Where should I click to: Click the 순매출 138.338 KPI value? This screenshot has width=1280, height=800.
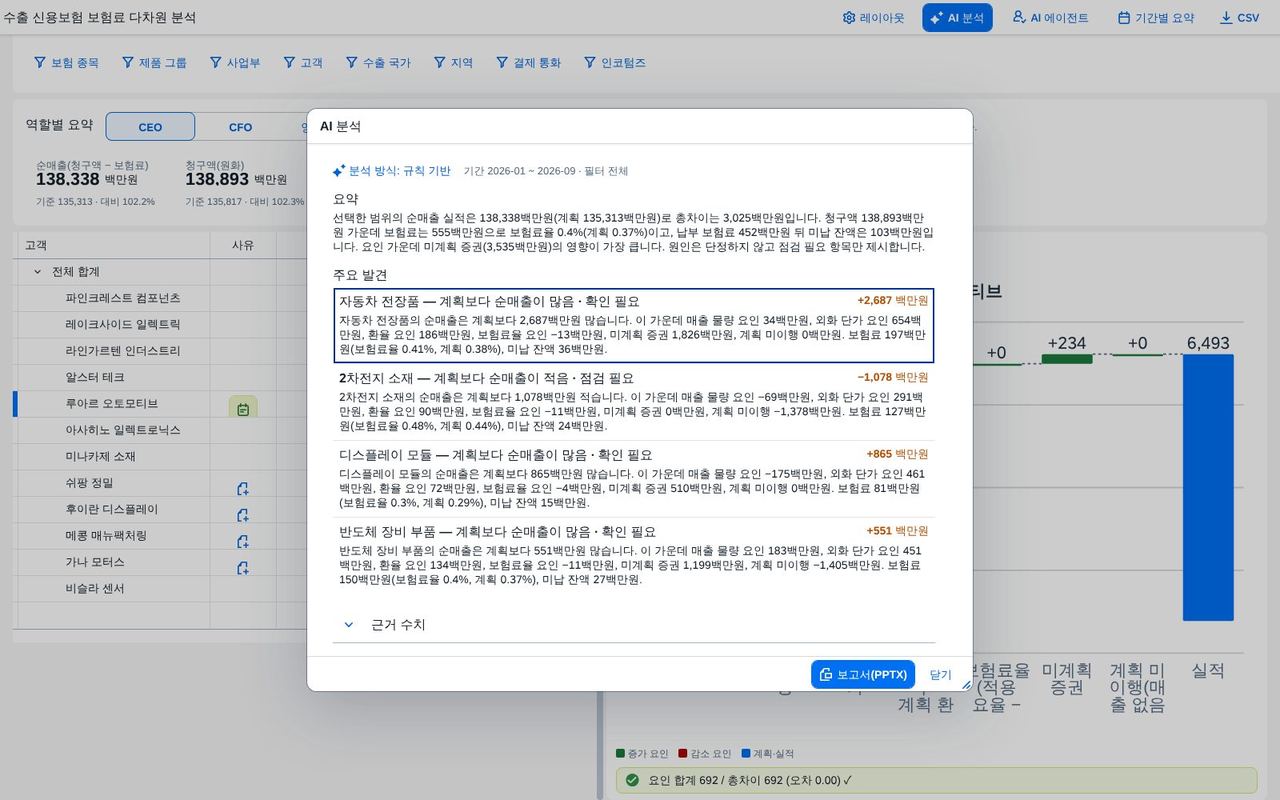68,179
